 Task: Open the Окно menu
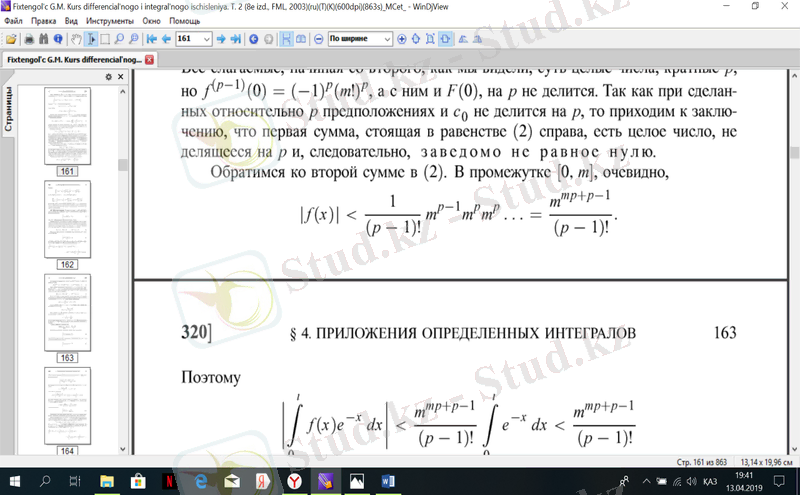tap(151, 21)
